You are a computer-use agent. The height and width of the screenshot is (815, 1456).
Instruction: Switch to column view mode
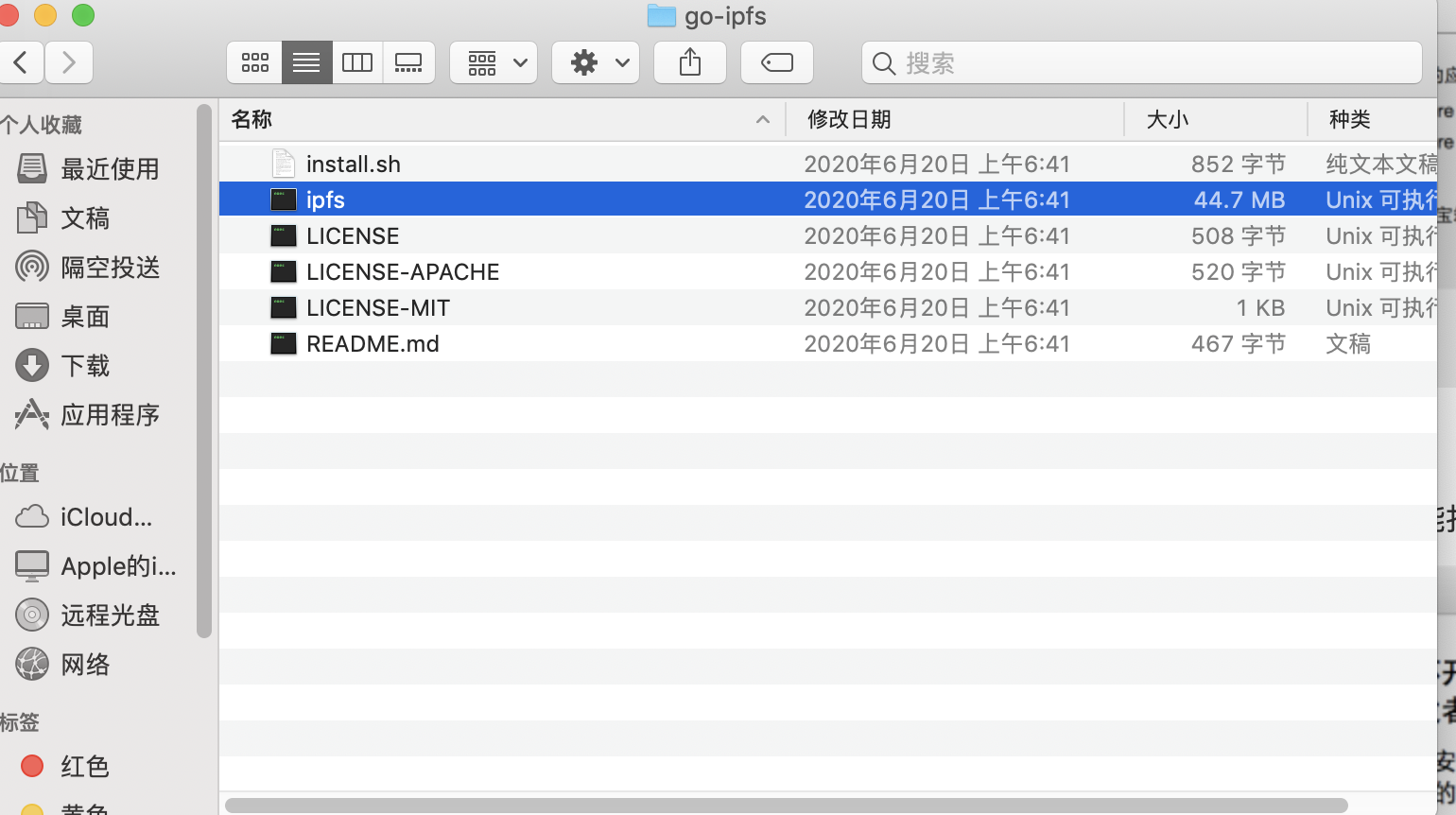click(x=356, y=62)
